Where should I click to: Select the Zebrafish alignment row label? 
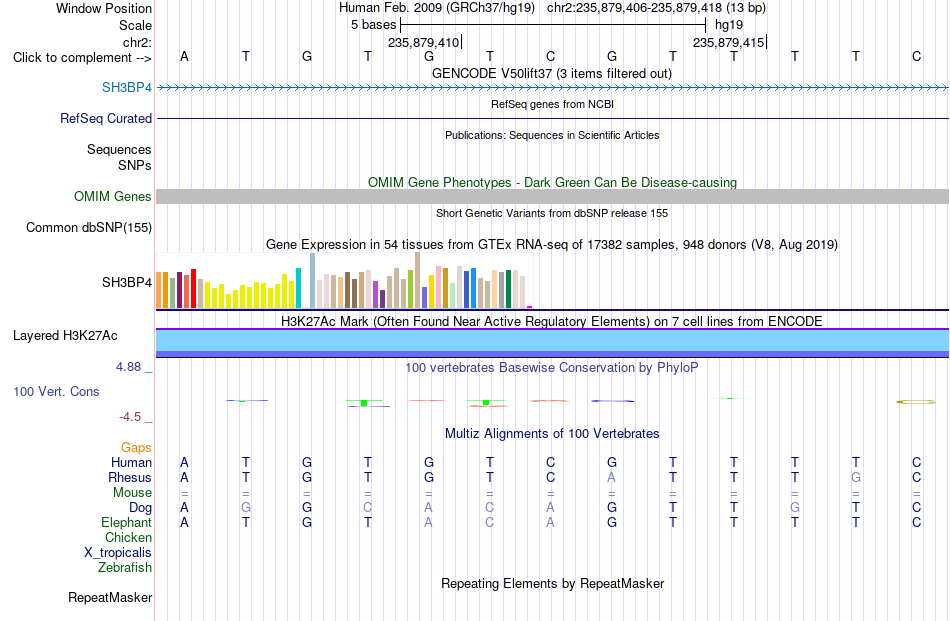[x=125, y=568]
